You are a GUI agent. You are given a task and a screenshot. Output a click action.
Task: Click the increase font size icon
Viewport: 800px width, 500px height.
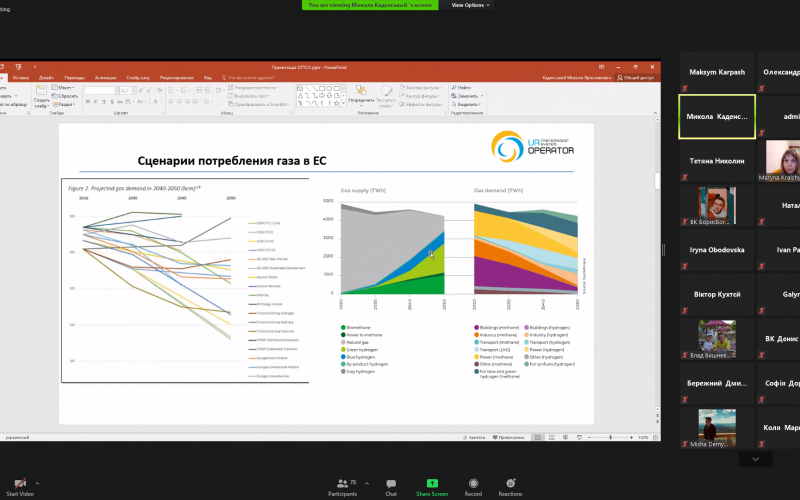141,90
